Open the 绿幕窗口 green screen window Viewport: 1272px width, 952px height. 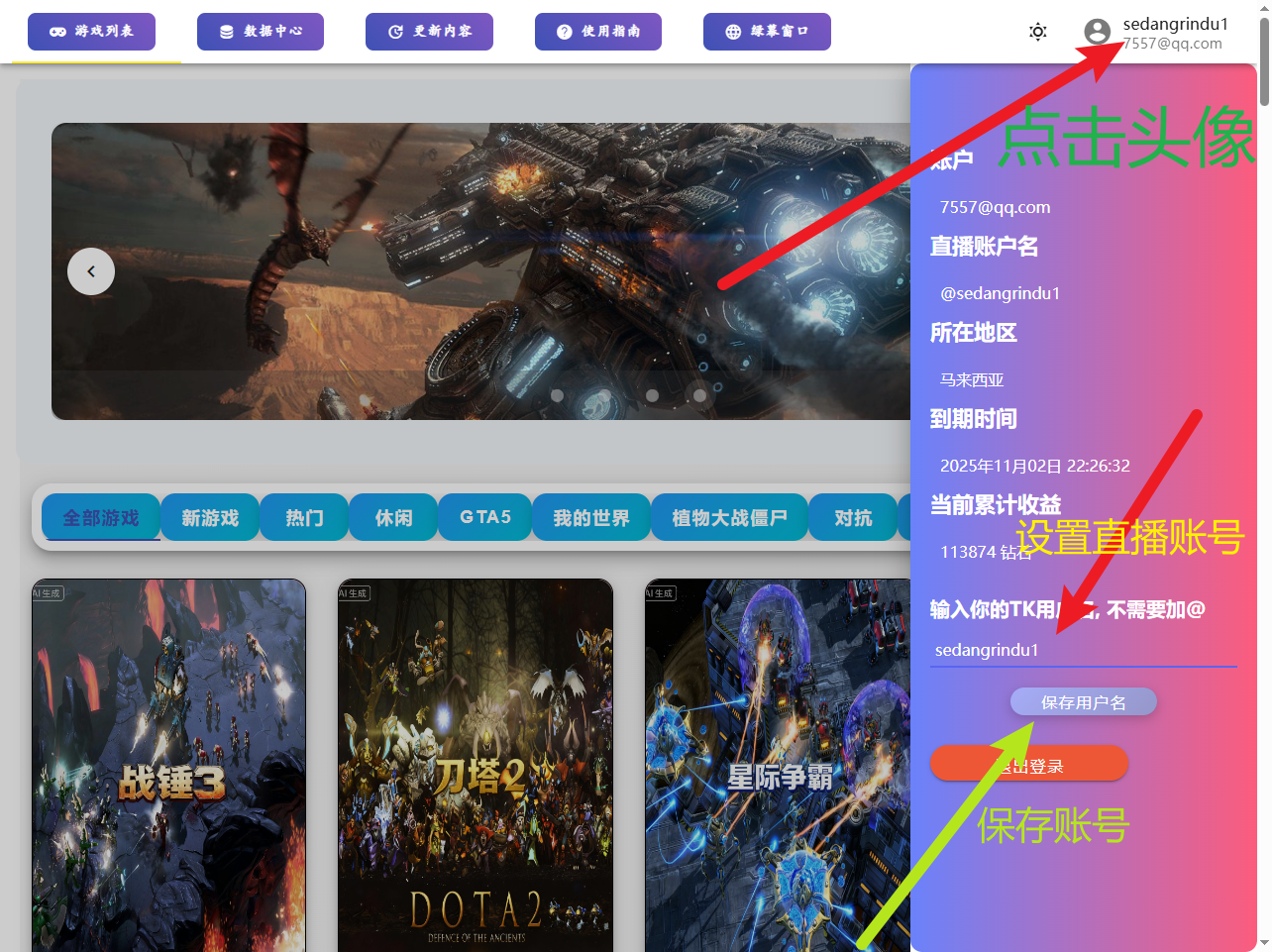point(767,32)
